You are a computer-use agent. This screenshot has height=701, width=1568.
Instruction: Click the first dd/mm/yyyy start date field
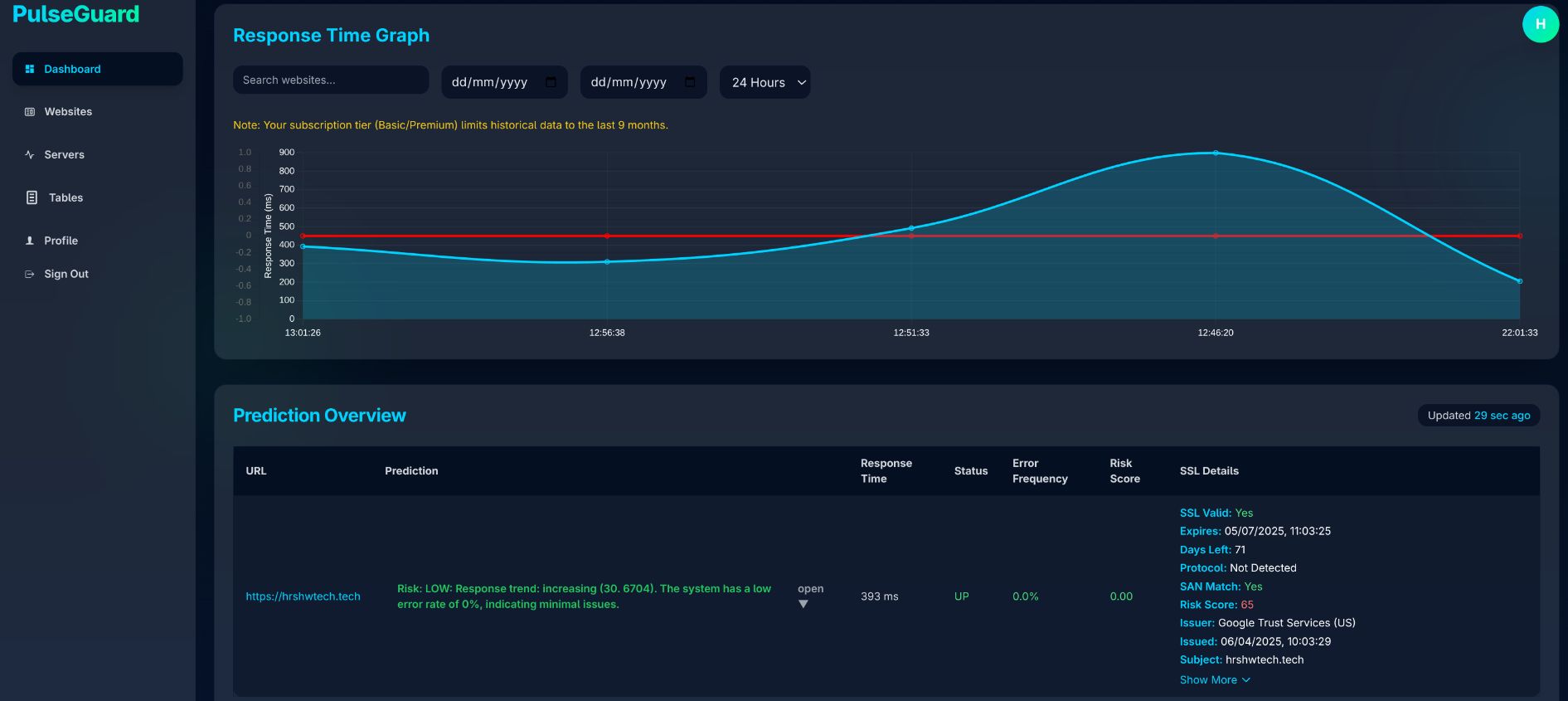(490, 82)
